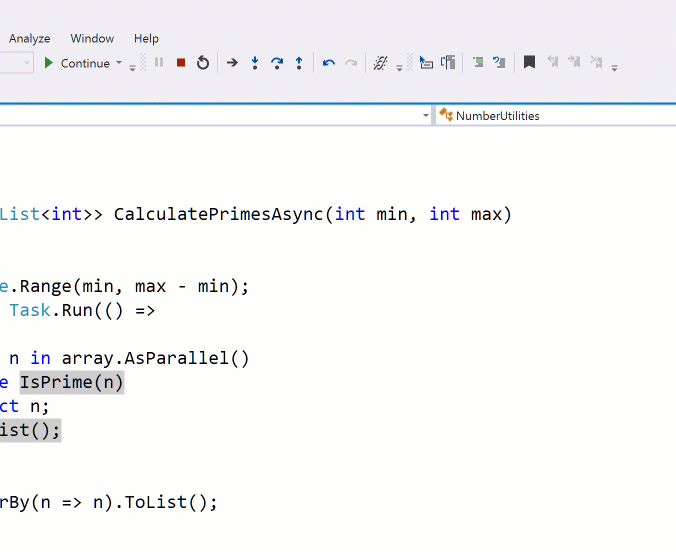Viewport: 676px width, 552px height.
Task: Click the Continue button label
Action: [85, 63]
